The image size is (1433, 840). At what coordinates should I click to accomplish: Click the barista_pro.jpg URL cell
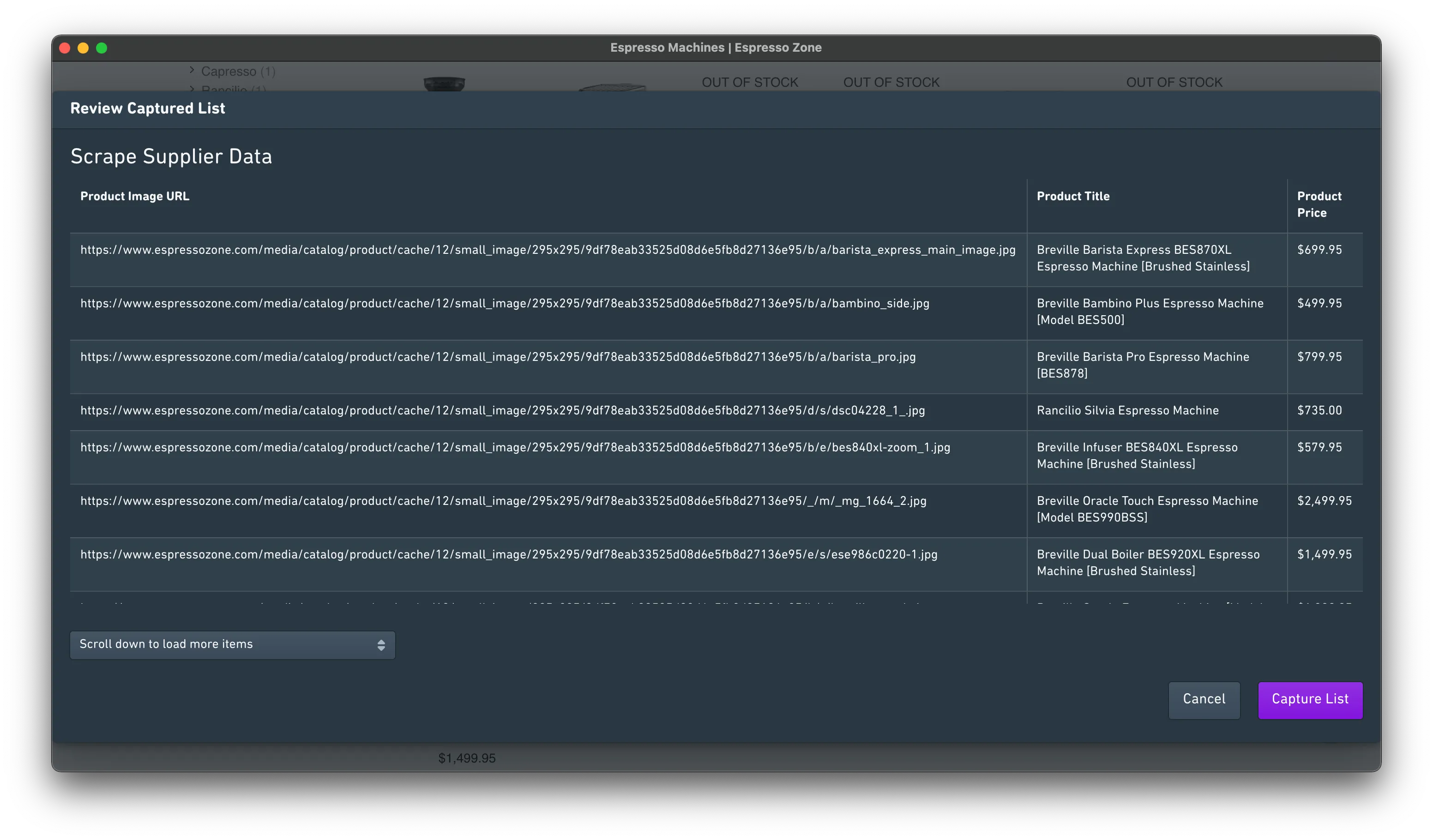(548, 366)
